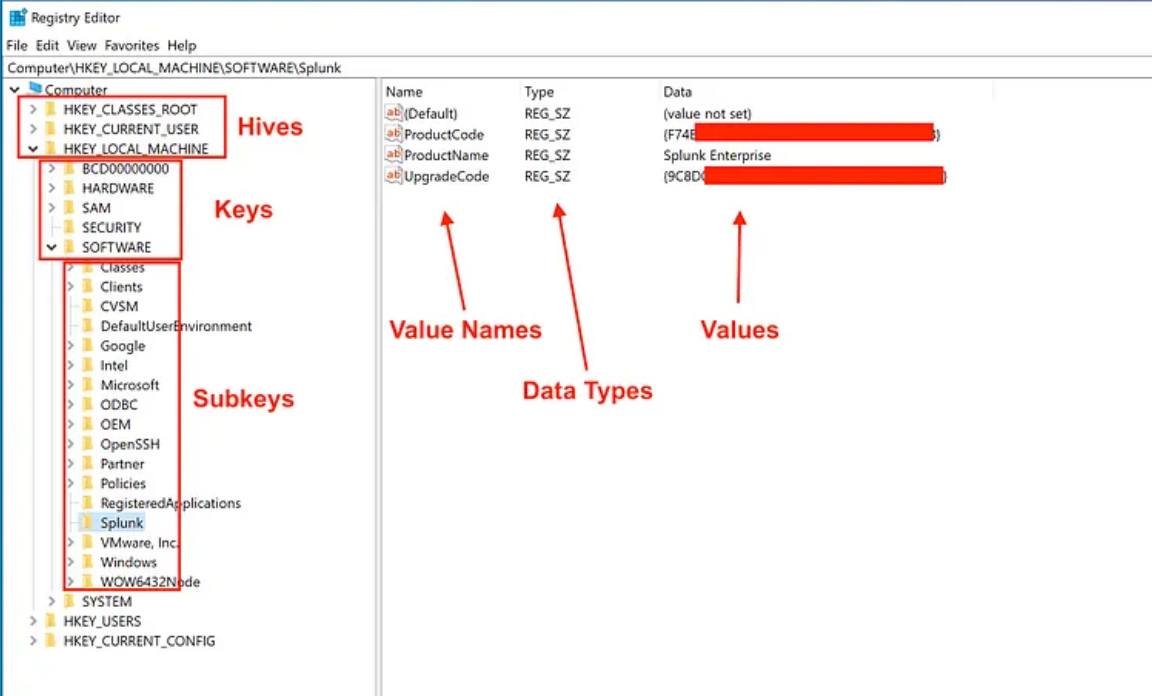Image resolution: width=1152 pixels, height=696 pixels.
Task: Select the Windows subkey
Action: coord(128,562)
